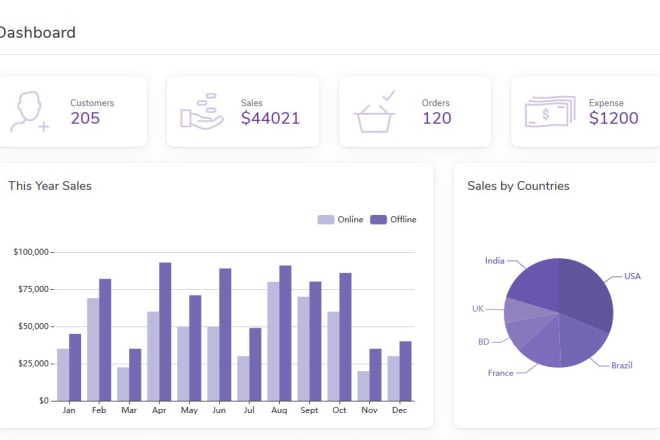This screenshot has height=440, width=660.
Task: Click the Expense value $1200
Action: point(614,118)
